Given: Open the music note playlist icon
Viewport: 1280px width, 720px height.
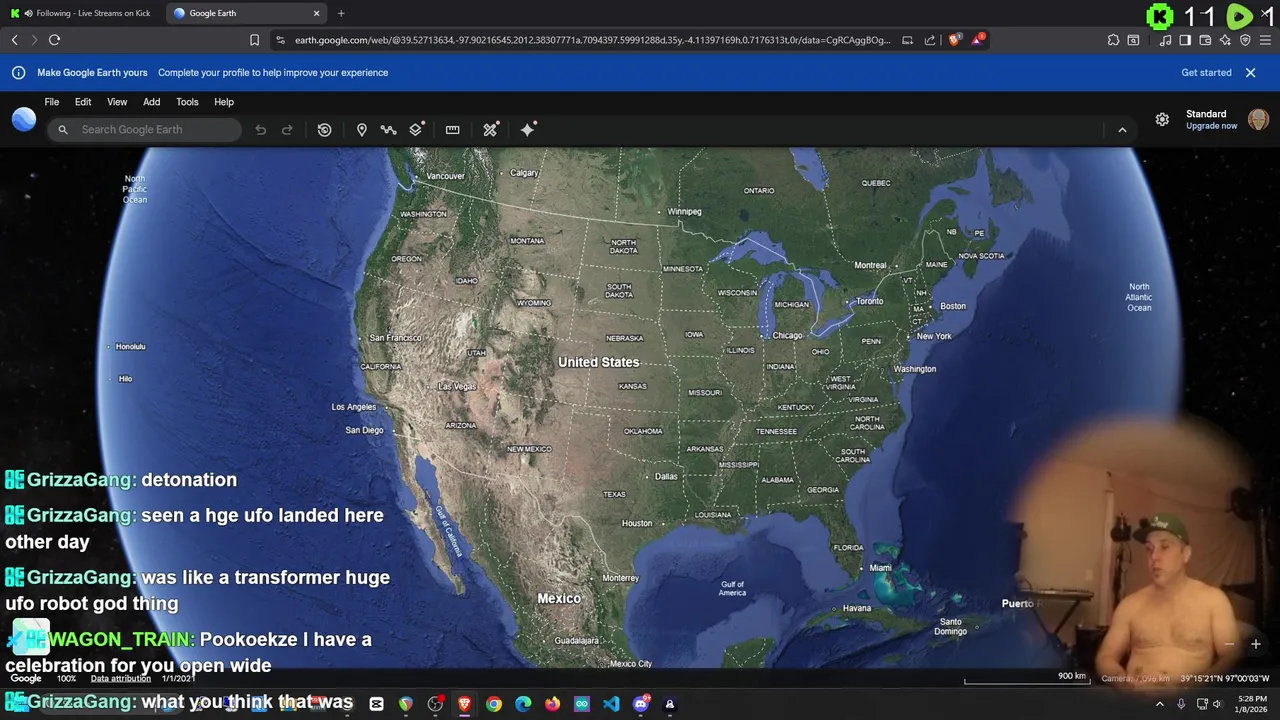Looking at the screenshot, I should pyautogui.click(x=1165, y=40).
